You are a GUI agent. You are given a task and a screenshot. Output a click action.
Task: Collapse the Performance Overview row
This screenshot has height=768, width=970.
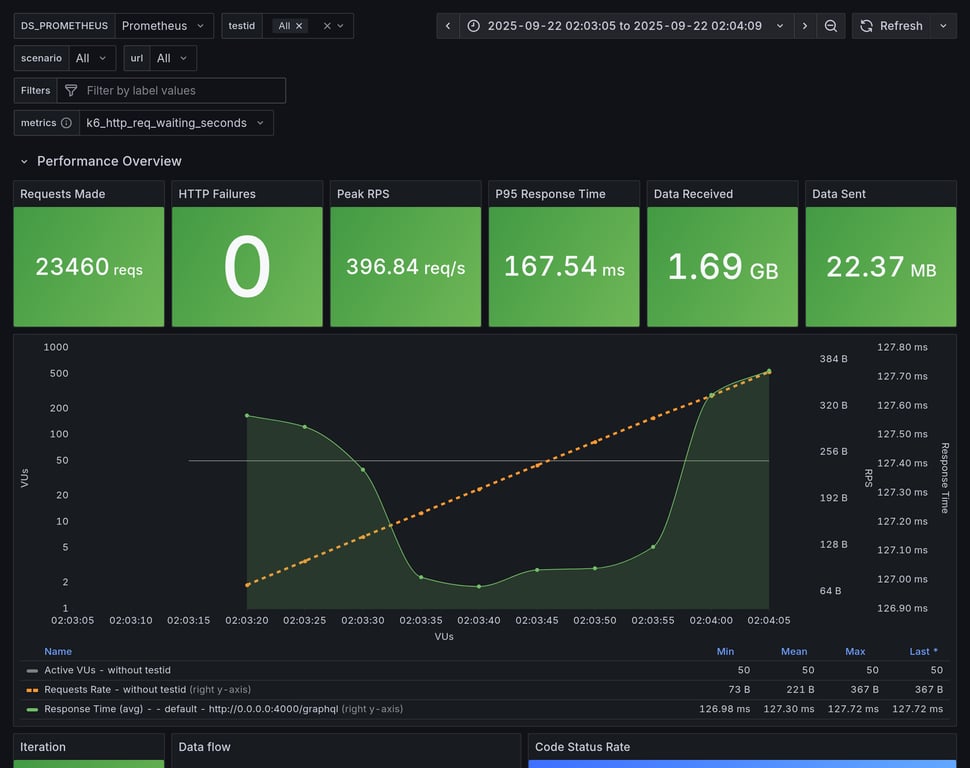(26, 161)
